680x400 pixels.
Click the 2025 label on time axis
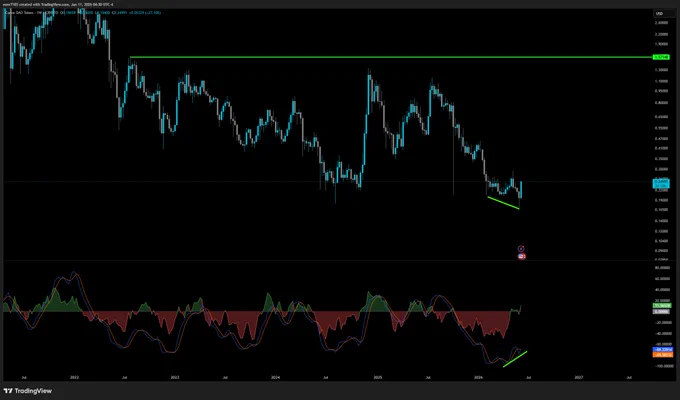tap(377, 377)
